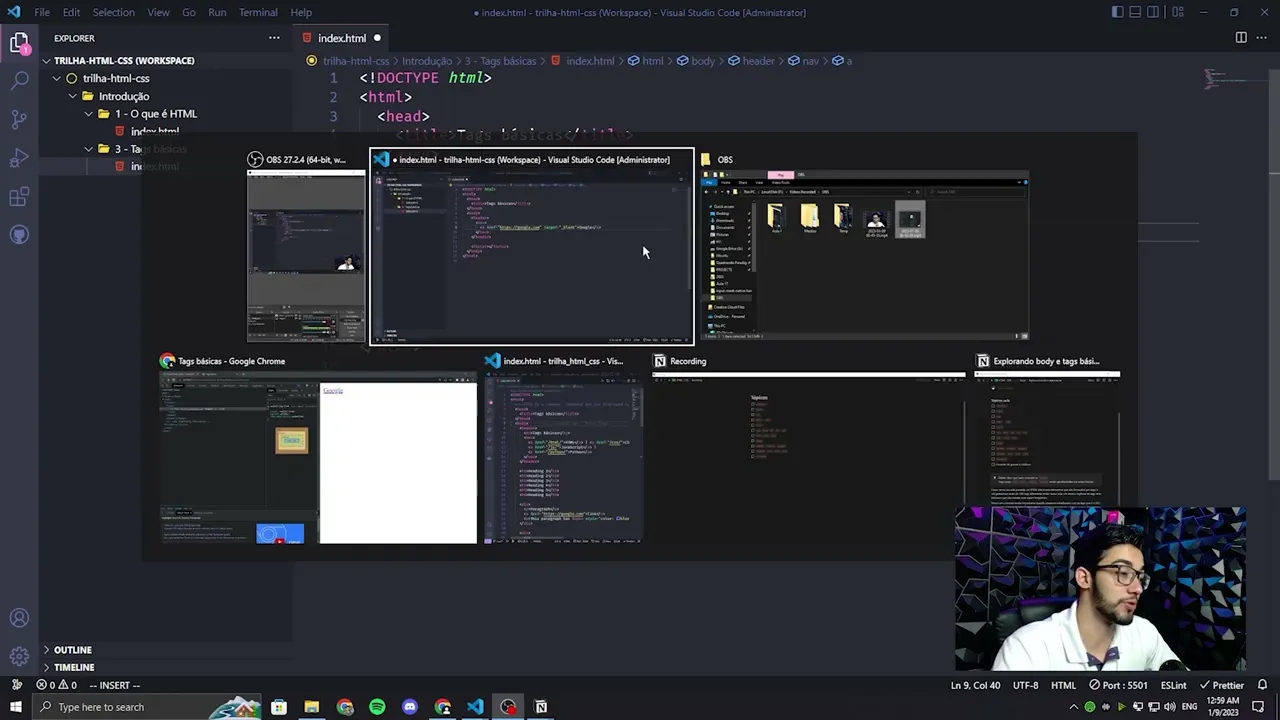Toggle the bottom Panel visibility
Screen dimensions: 1280x720
coord(1135,12)
